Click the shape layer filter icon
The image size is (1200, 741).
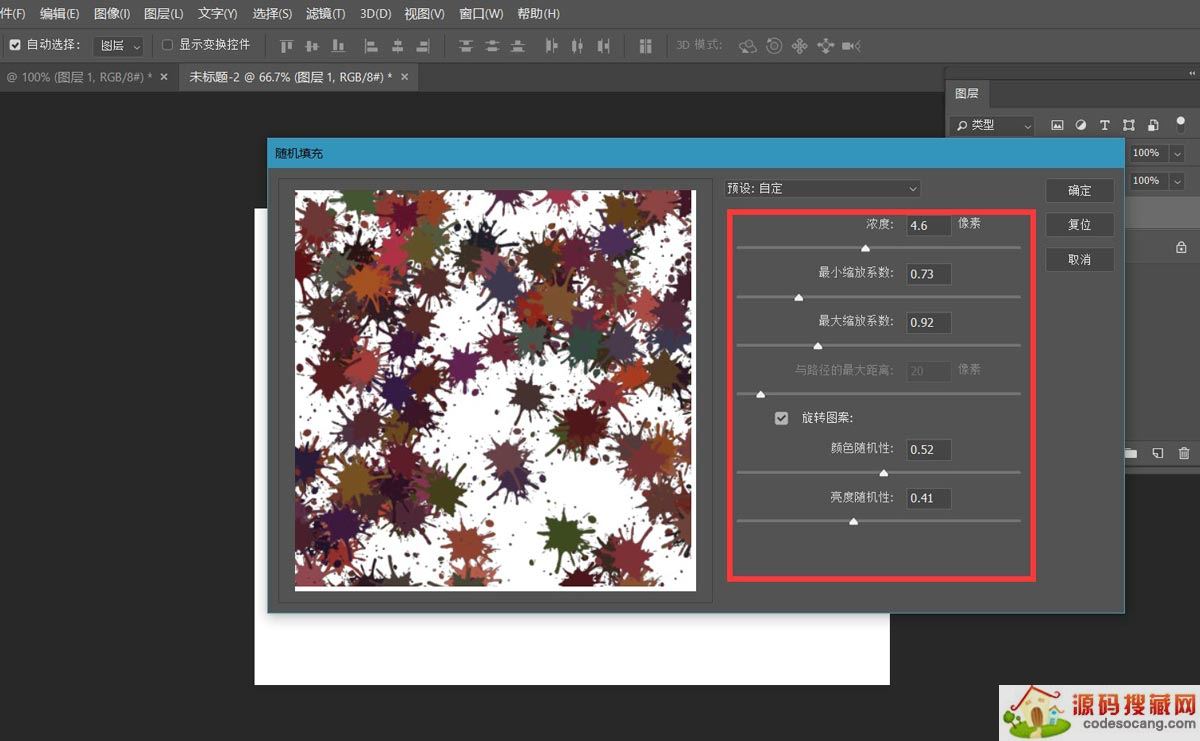point(1128,125)
